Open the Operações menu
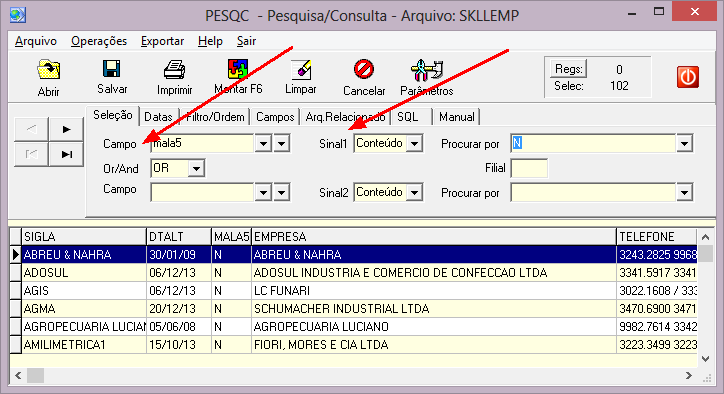This screenshot has height=394, width=724. pos(99,41)
